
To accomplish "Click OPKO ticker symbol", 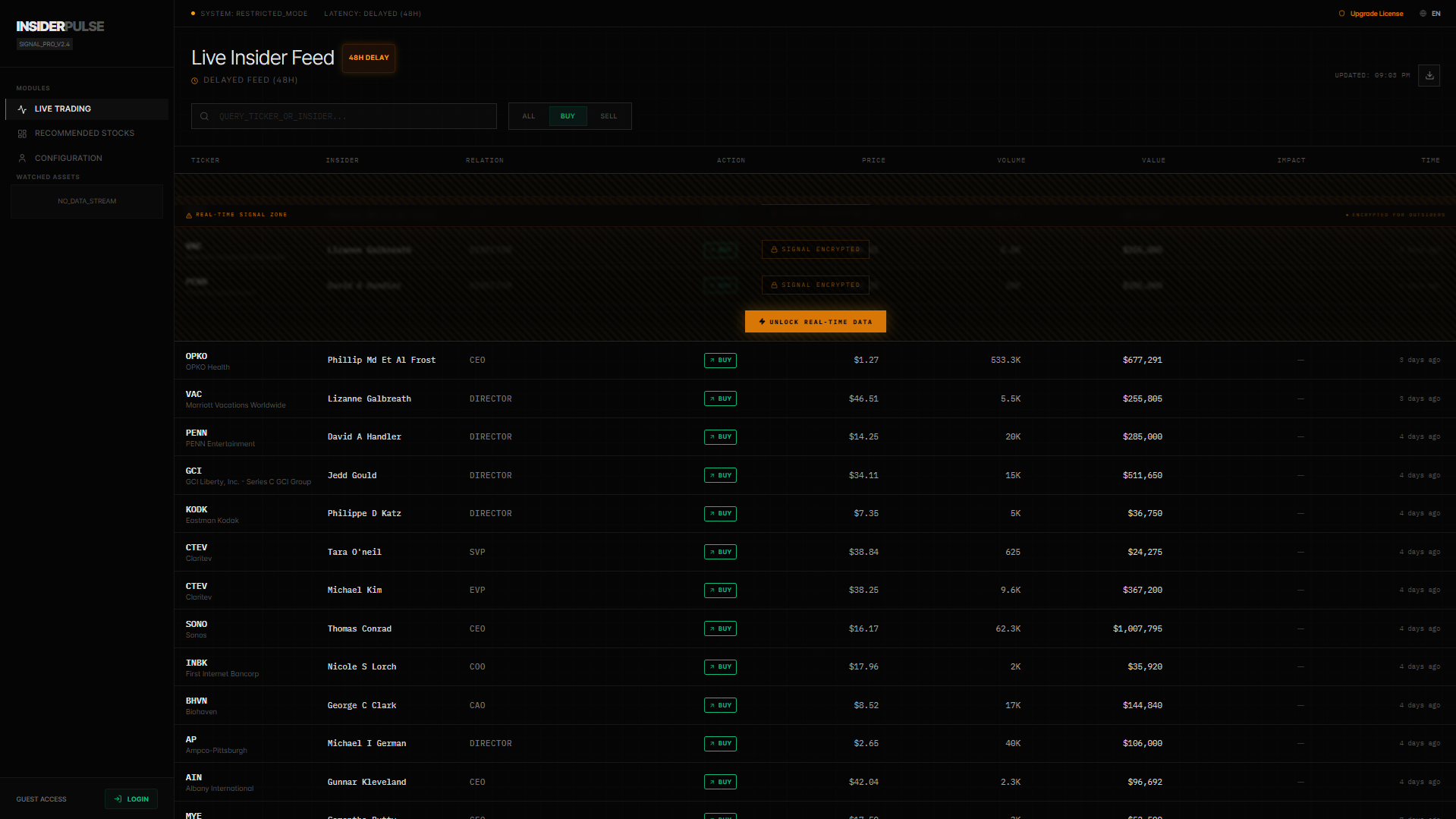I will (x=197, y=356).
